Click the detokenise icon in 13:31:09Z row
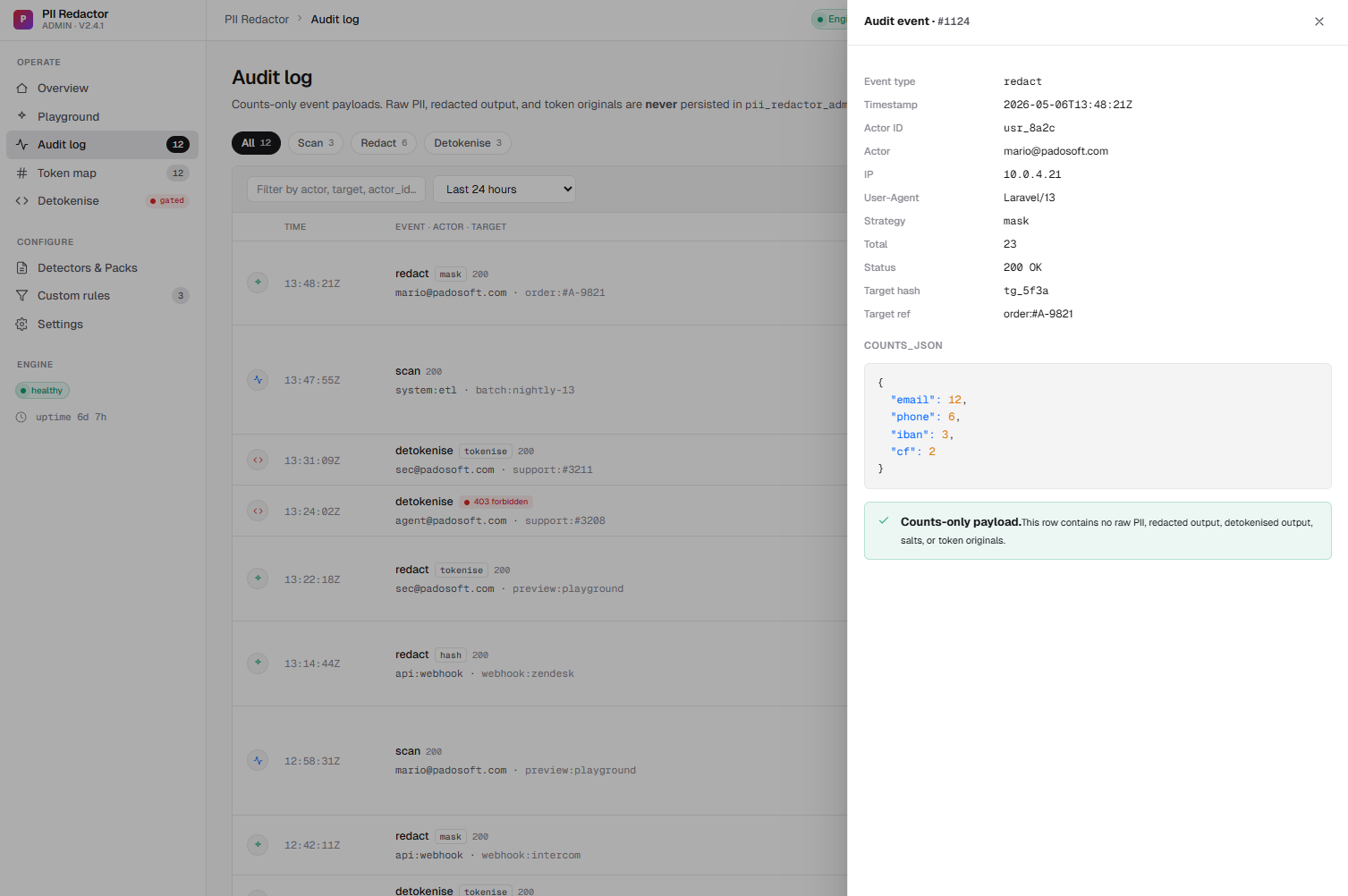This screenshot has height=896, width=1348. 258,460
